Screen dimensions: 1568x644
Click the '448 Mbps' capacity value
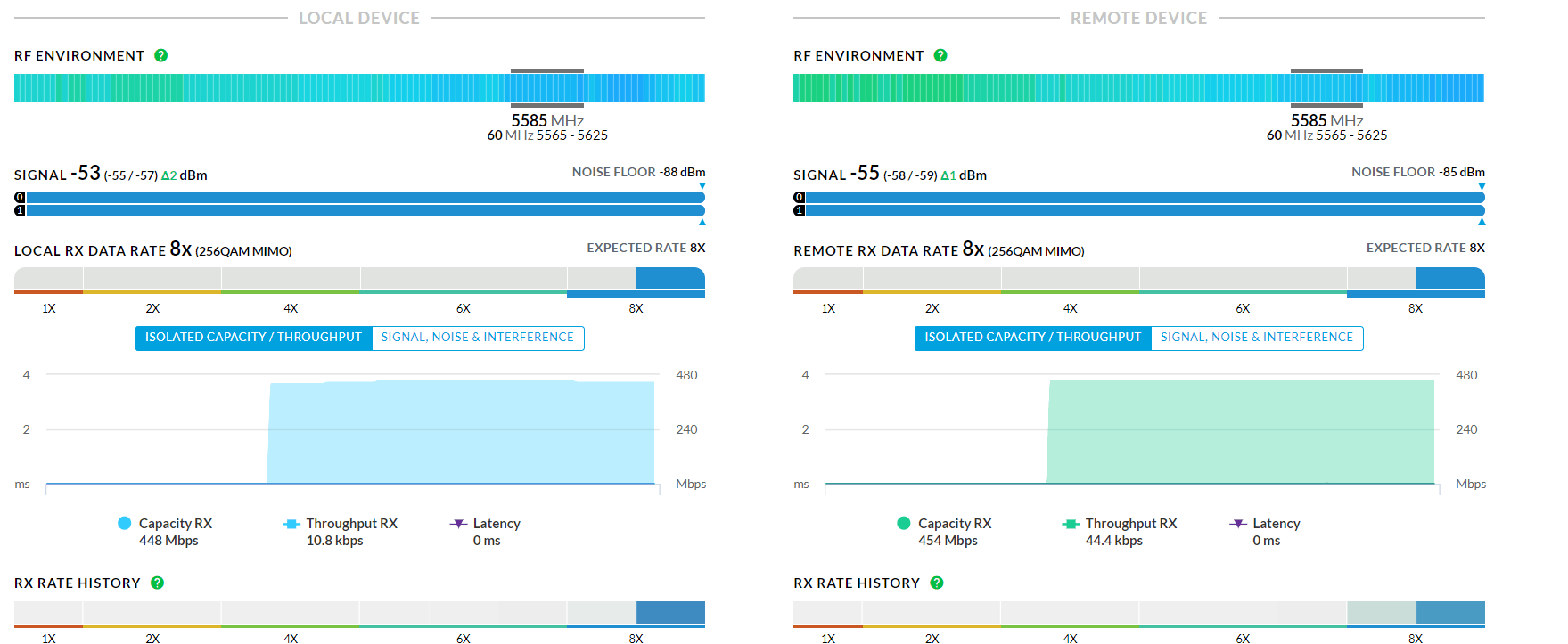[x=168, y=541]
